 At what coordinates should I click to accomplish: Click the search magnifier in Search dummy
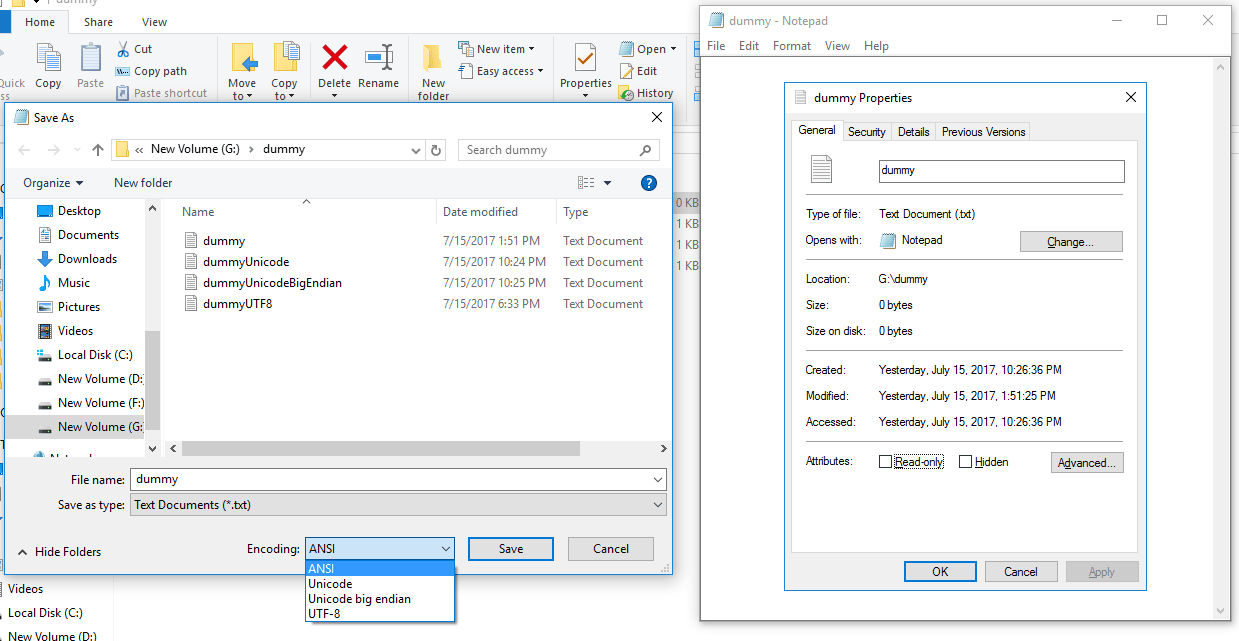646,150
